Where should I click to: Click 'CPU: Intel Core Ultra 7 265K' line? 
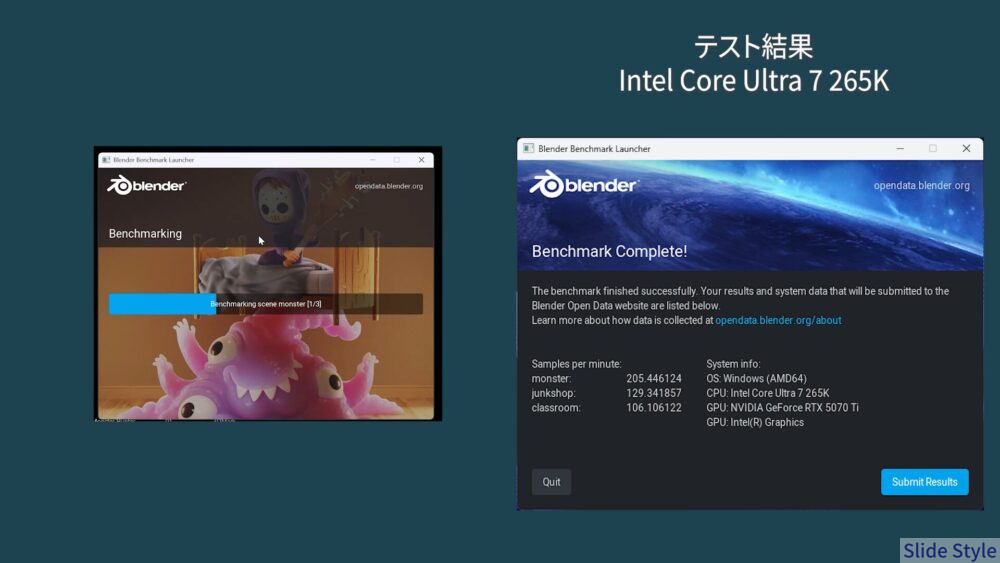[768, 393]
